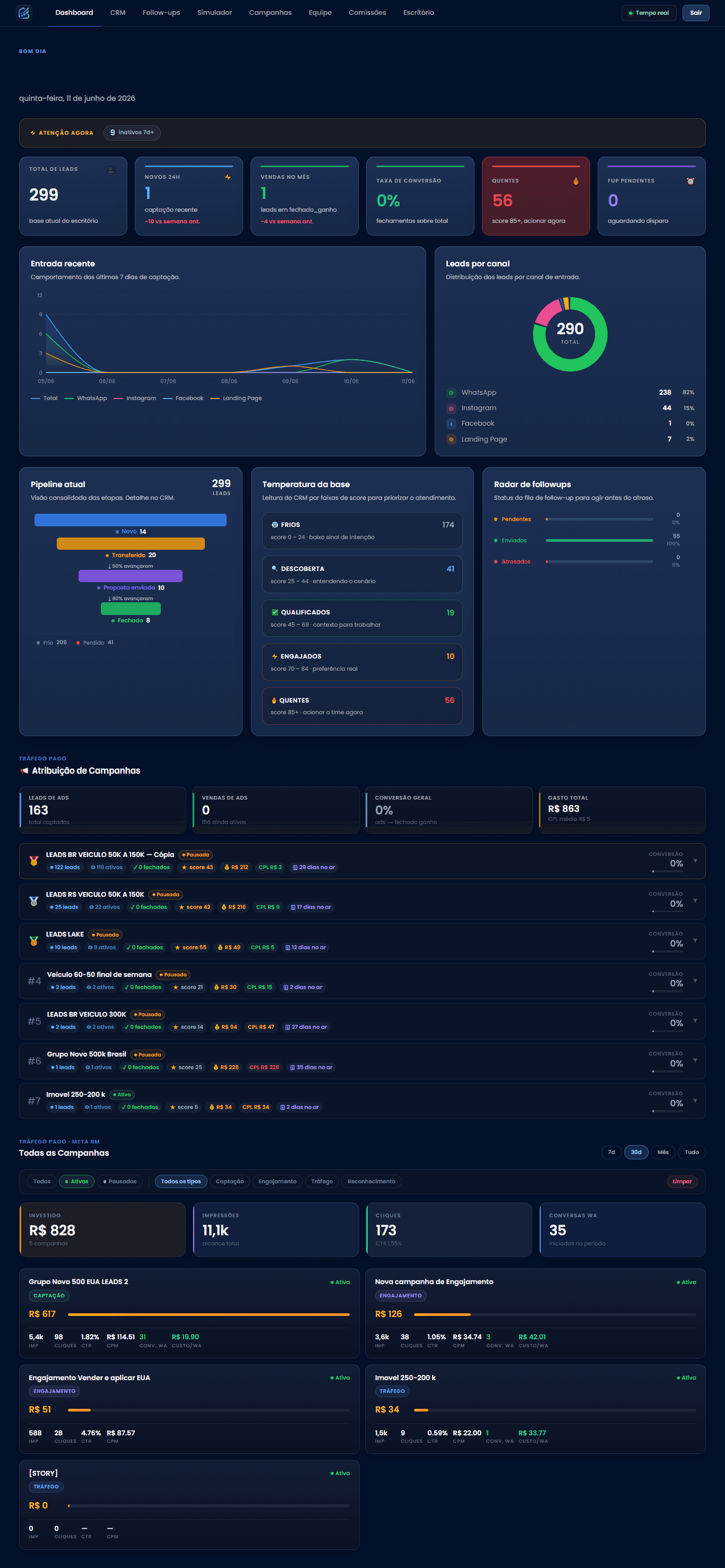Click the Grupo Novo 500 EUA LEADS 2 spend bar

pyautogui.click(x=209, y=1315)
